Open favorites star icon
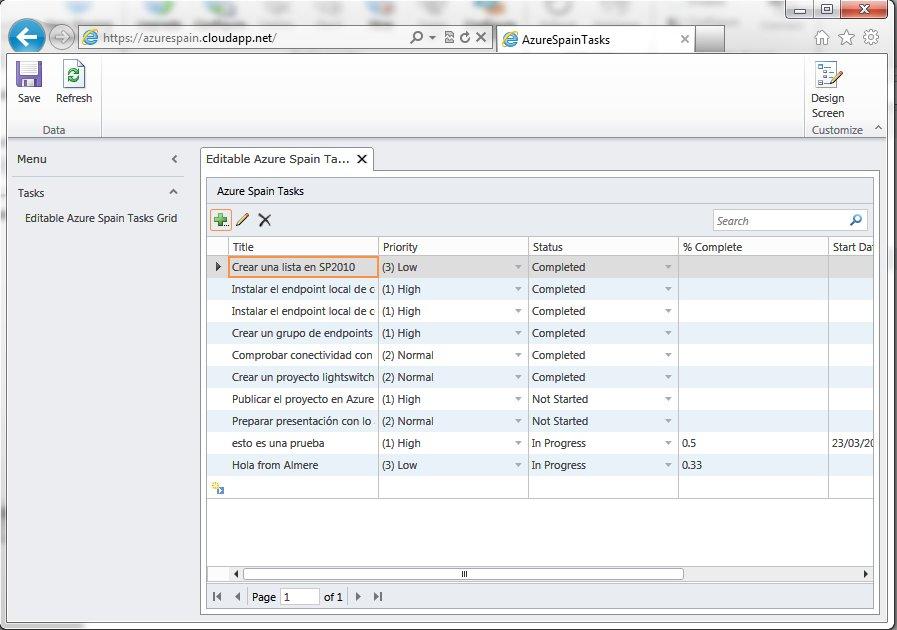Image resolution: width=897 pixels, height=630 pixels. (846, 38)
